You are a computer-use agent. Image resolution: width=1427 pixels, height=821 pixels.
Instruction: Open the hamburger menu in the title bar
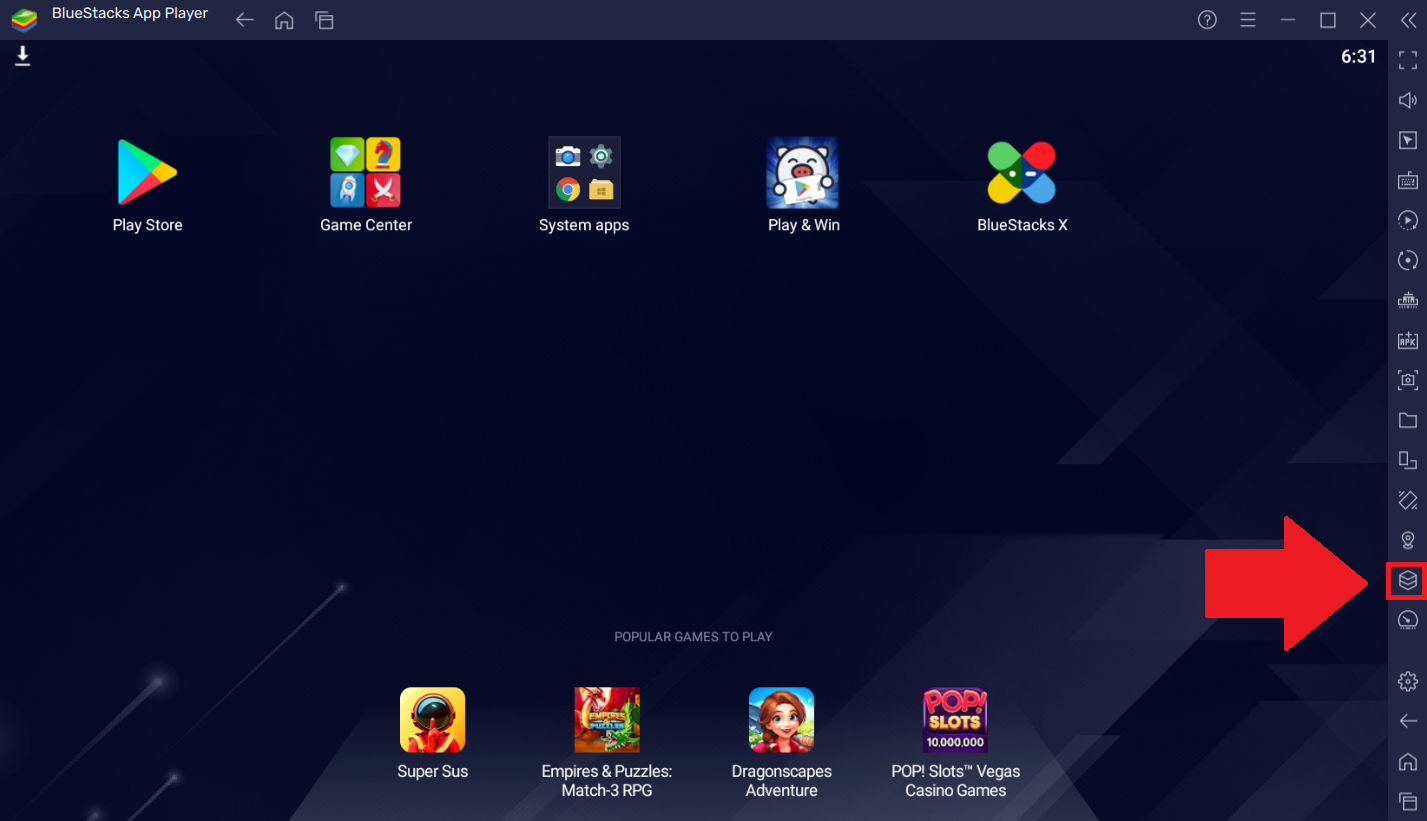tap(1247, 20)
